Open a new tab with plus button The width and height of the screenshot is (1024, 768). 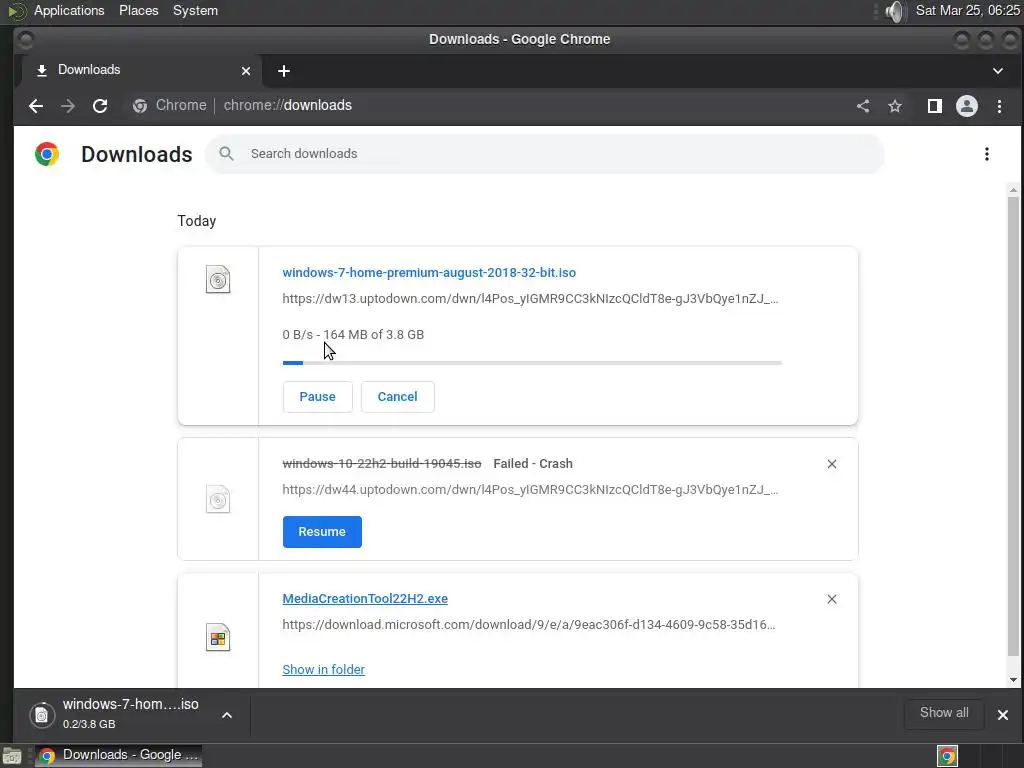283,71
